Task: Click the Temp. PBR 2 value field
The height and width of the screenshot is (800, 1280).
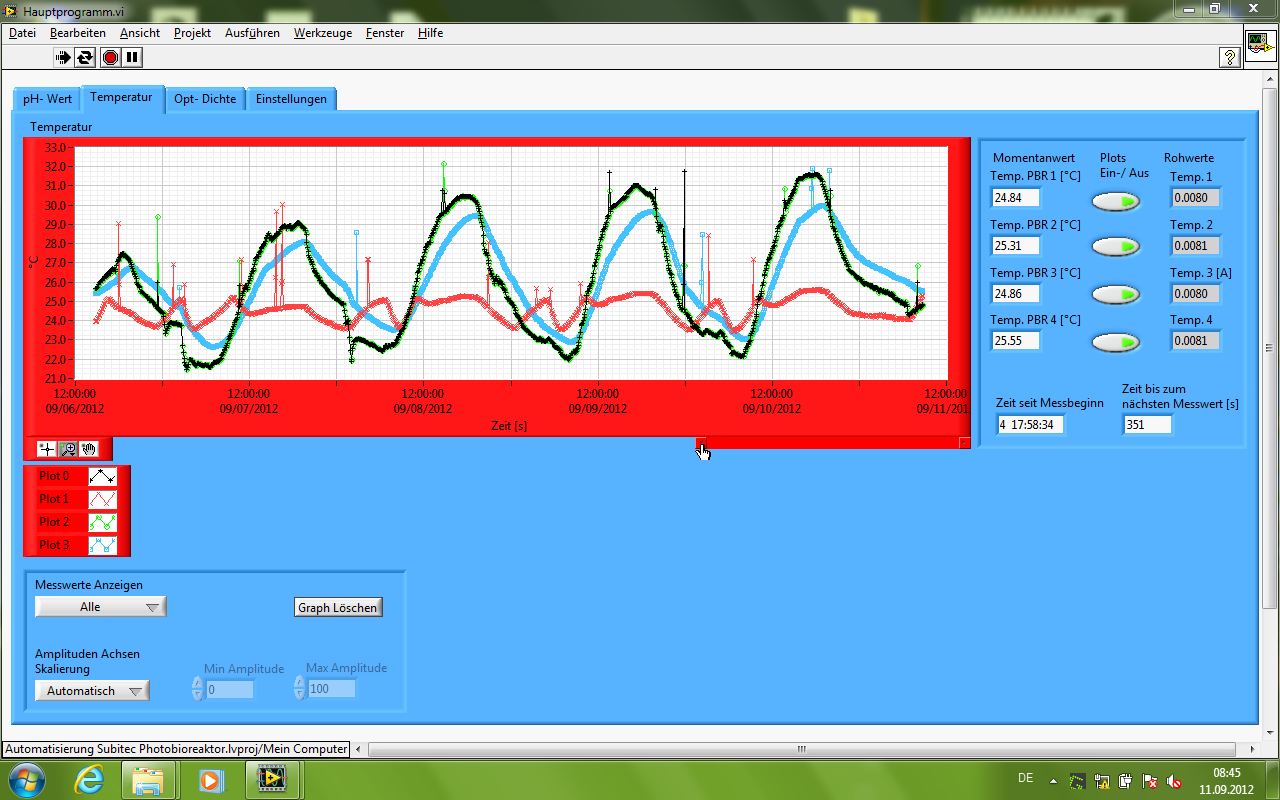Action: 1015,245
